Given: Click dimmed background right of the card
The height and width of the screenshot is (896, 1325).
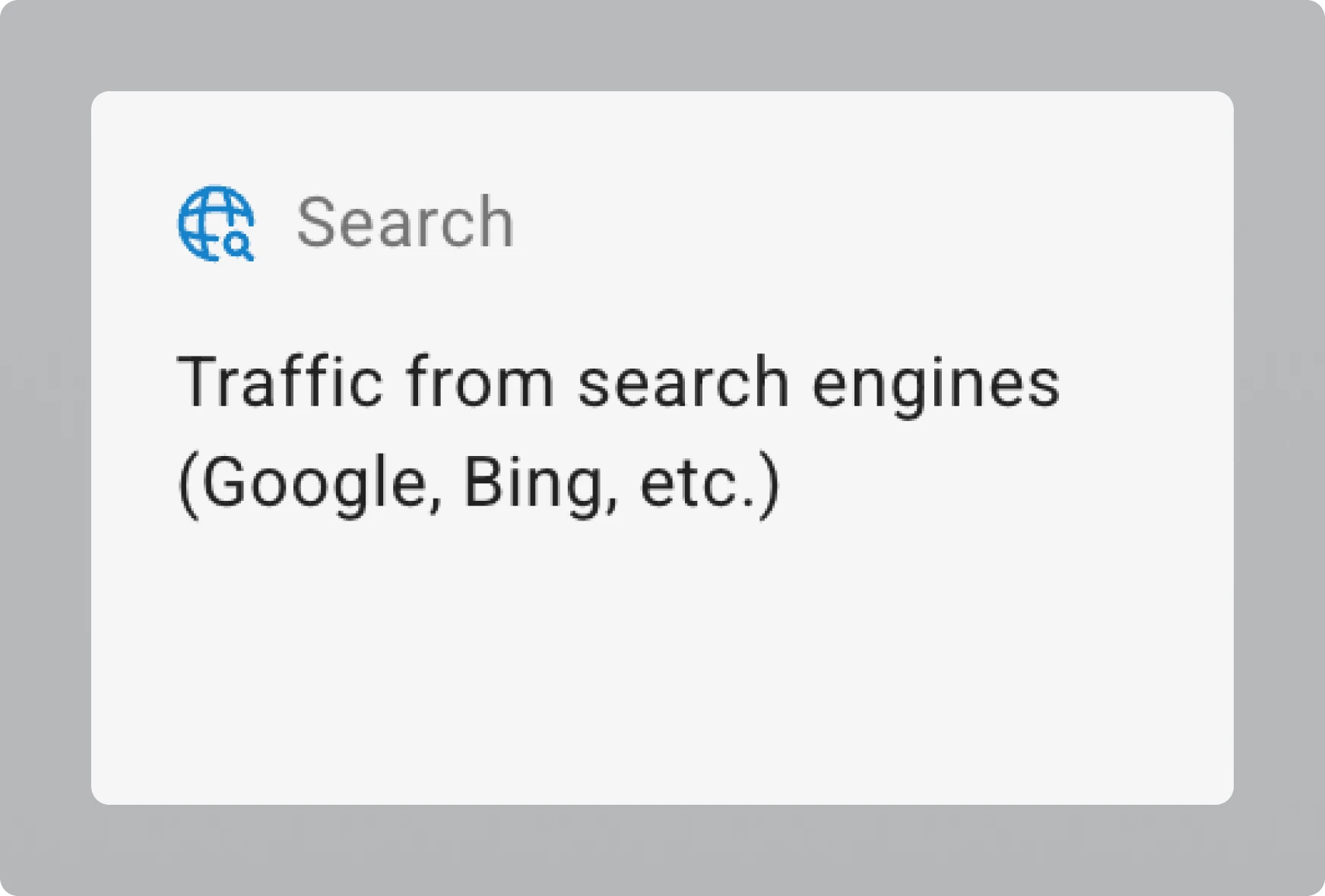Looking at the screenshot, I should tap(1279, 448).
